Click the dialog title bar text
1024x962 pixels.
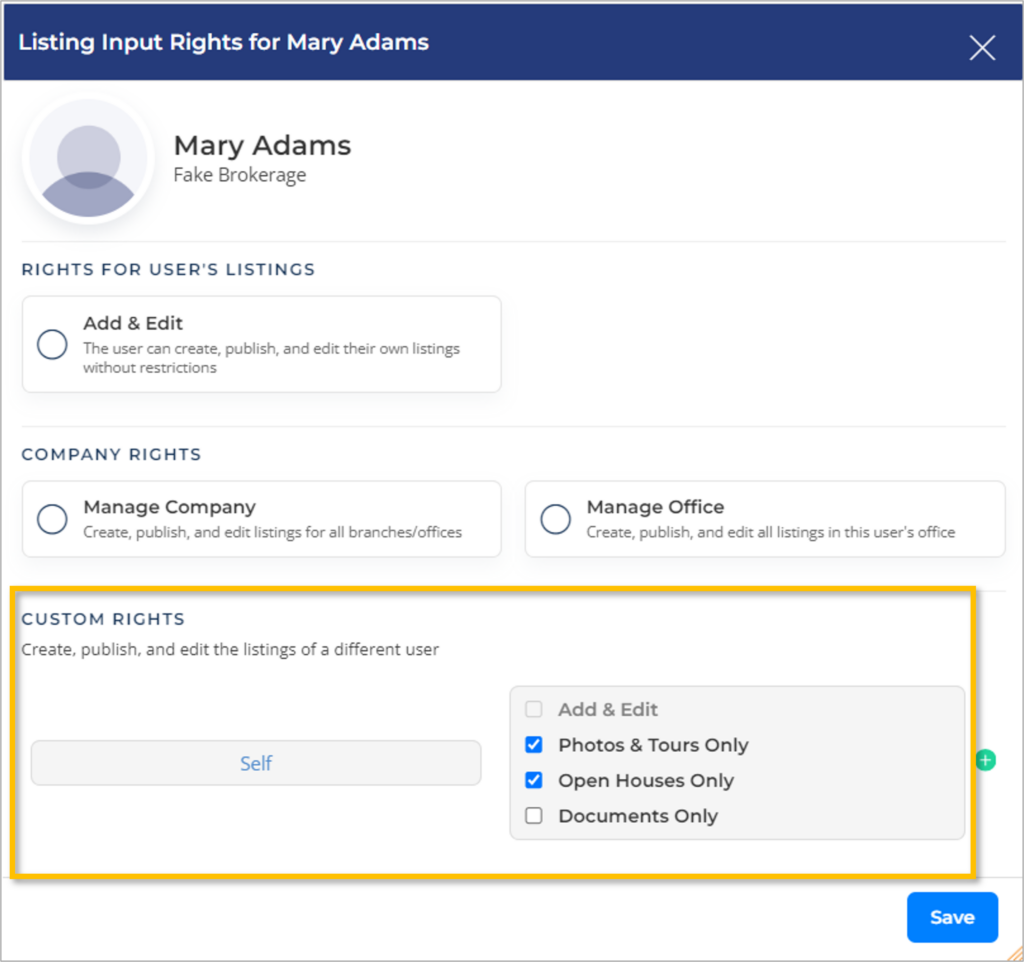(223, 42)
